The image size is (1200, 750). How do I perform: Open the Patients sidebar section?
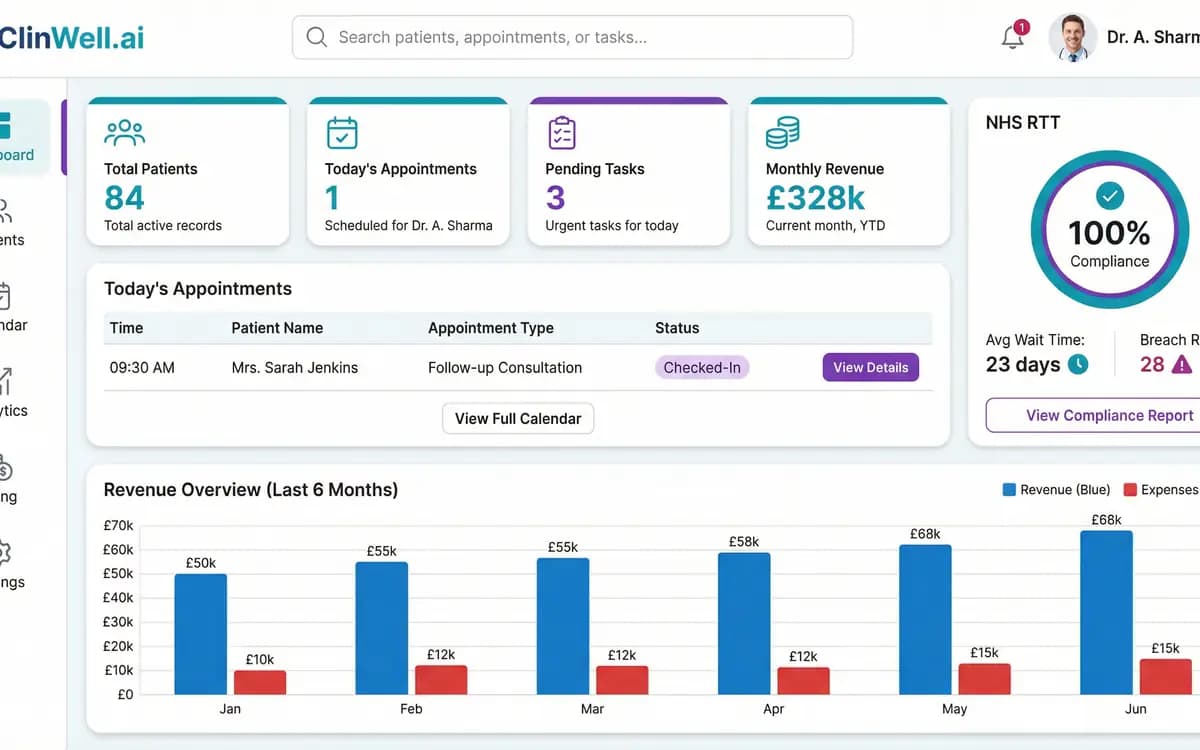click(10, 223)
